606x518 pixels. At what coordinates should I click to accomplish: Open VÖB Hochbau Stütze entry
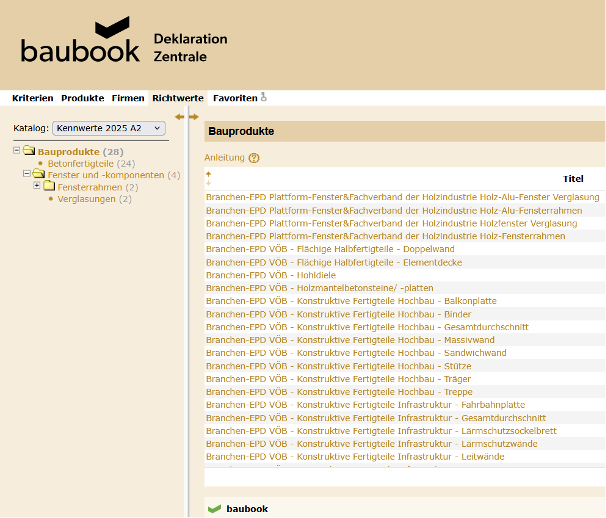tap(338, 366)
